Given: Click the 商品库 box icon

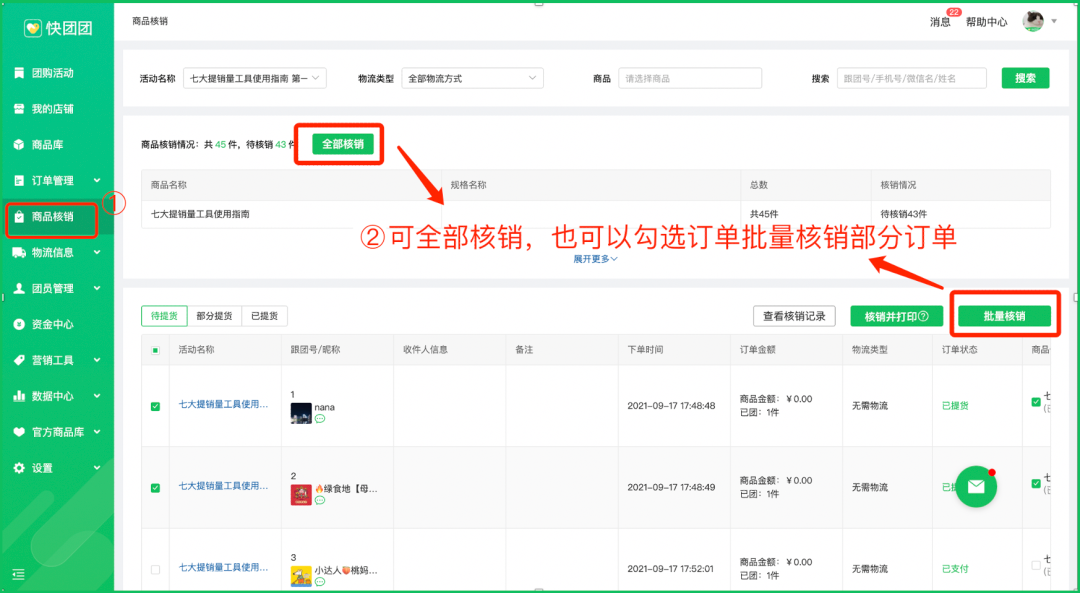Looking at the screenshot, I should tap(19, 145).
